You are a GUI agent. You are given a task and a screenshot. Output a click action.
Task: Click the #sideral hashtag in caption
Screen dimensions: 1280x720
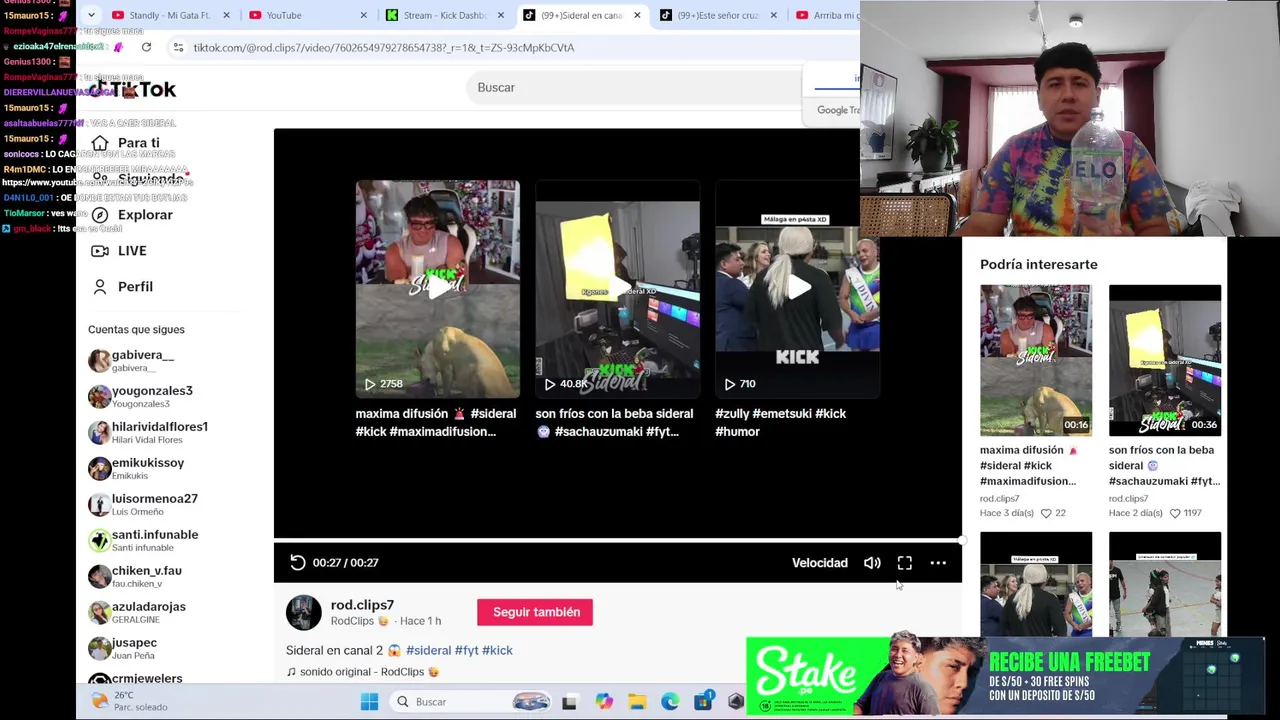pyautogui.click(x=428, y=650)
